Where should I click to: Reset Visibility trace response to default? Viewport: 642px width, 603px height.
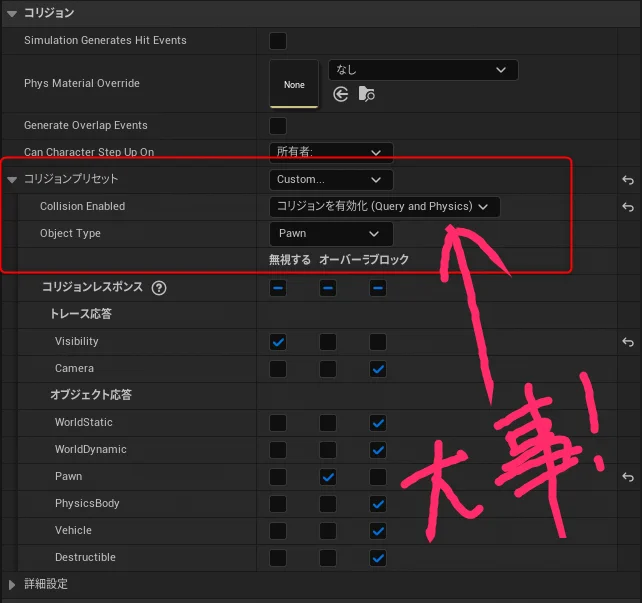[x=628, y=342]
